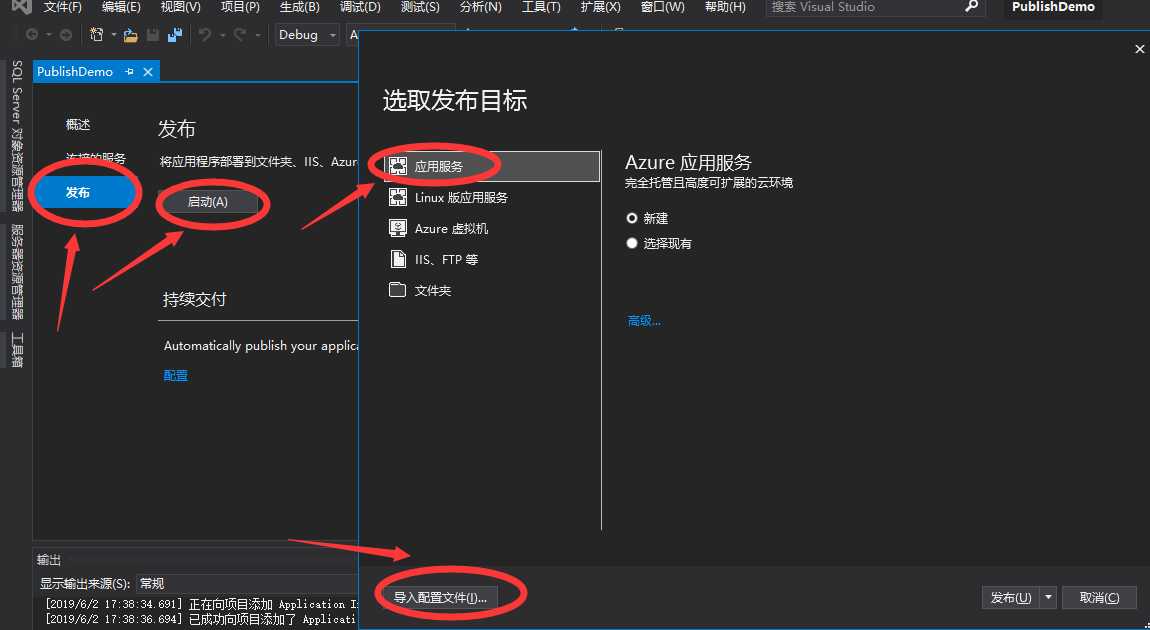
Task: Click the search magnifier icon
Action: click(x=971, y=7)
